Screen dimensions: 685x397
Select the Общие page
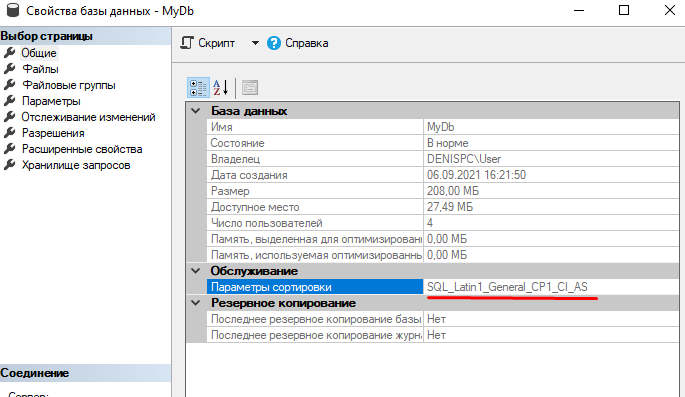[x=39, y=53]
